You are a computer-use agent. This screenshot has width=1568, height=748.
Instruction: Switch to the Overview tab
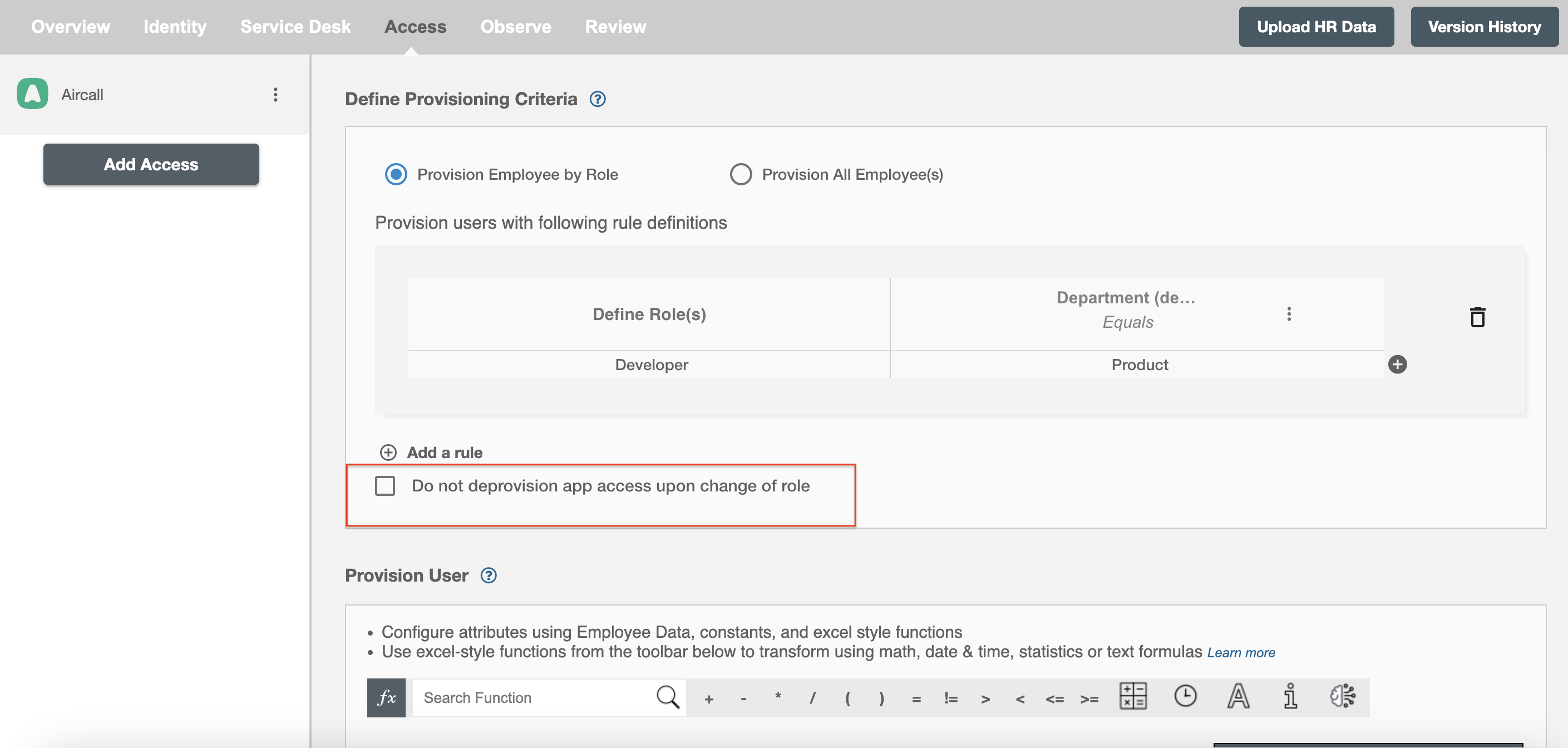point(71,27)
